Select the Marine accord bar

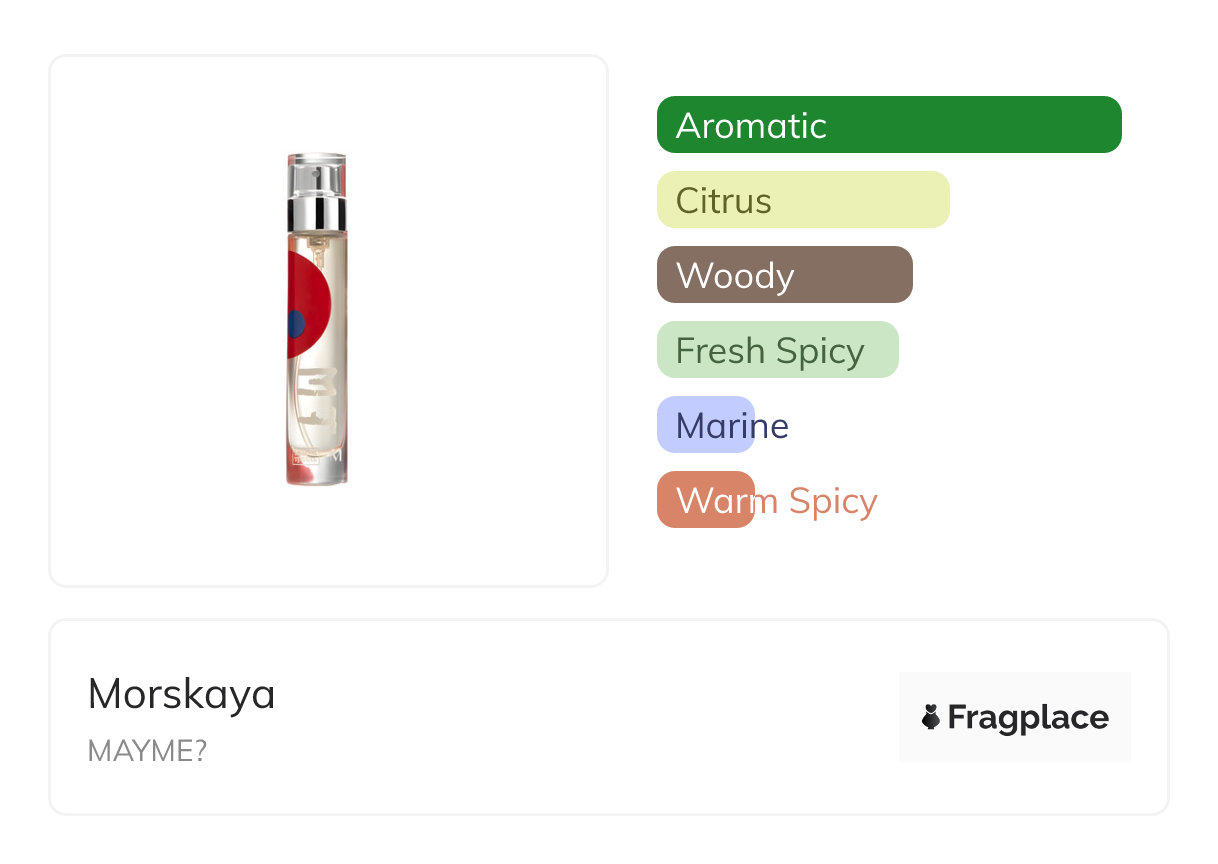pos(705,425)
